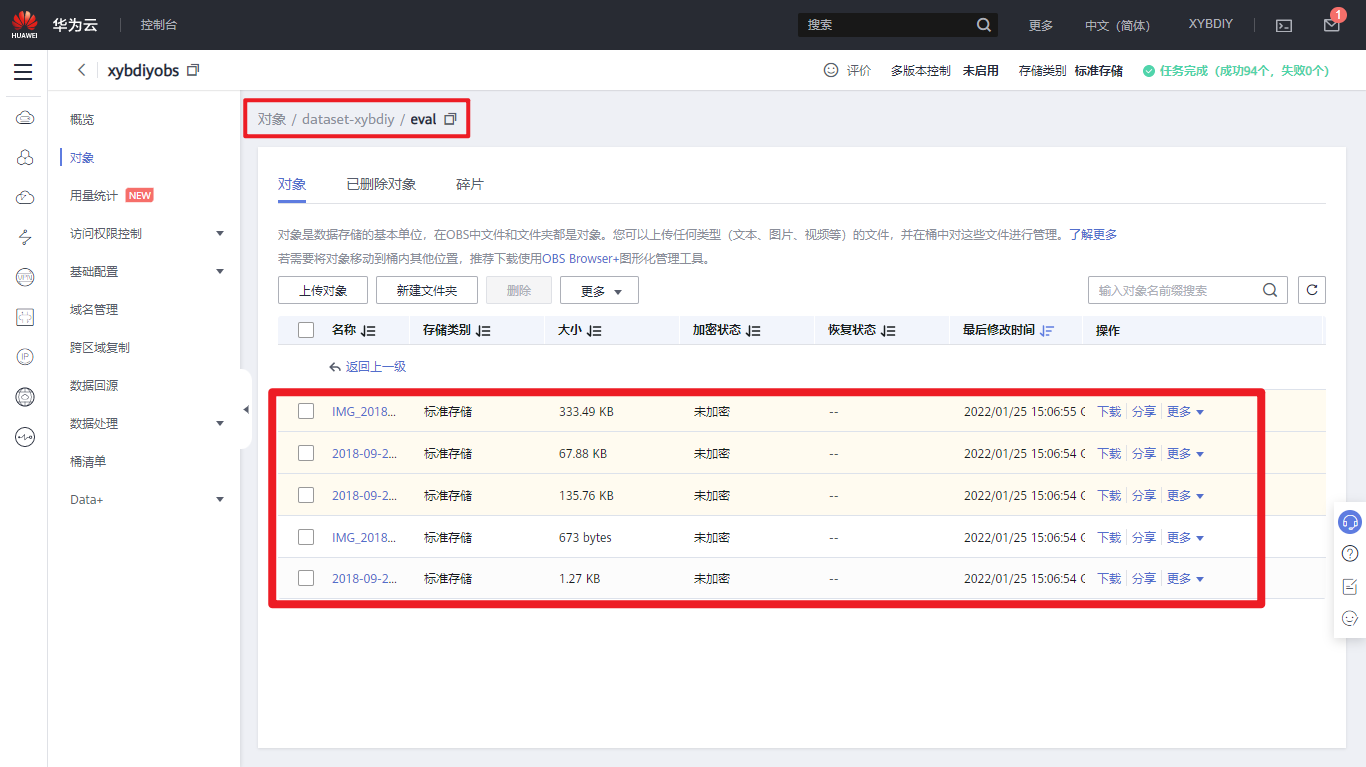Open the 中文（简体）language menu

tap(1118, 25)
